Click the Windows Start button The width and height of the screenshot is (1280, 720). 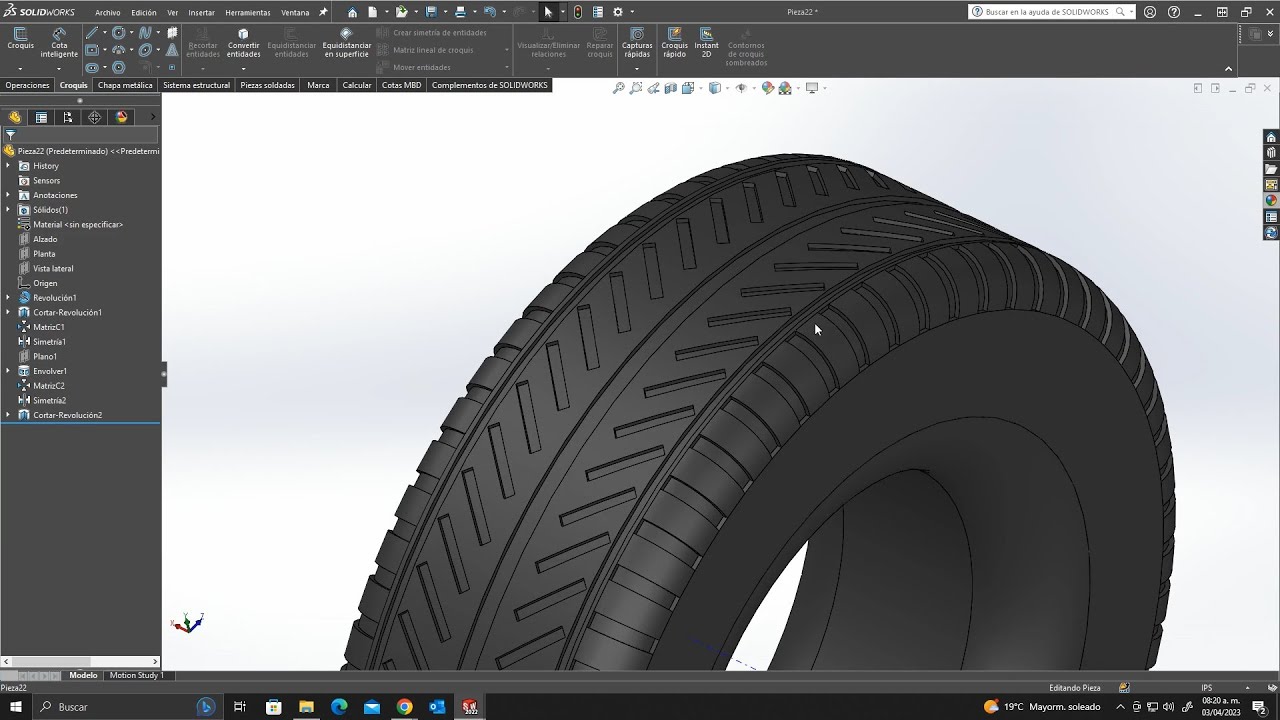click(15, 707)
